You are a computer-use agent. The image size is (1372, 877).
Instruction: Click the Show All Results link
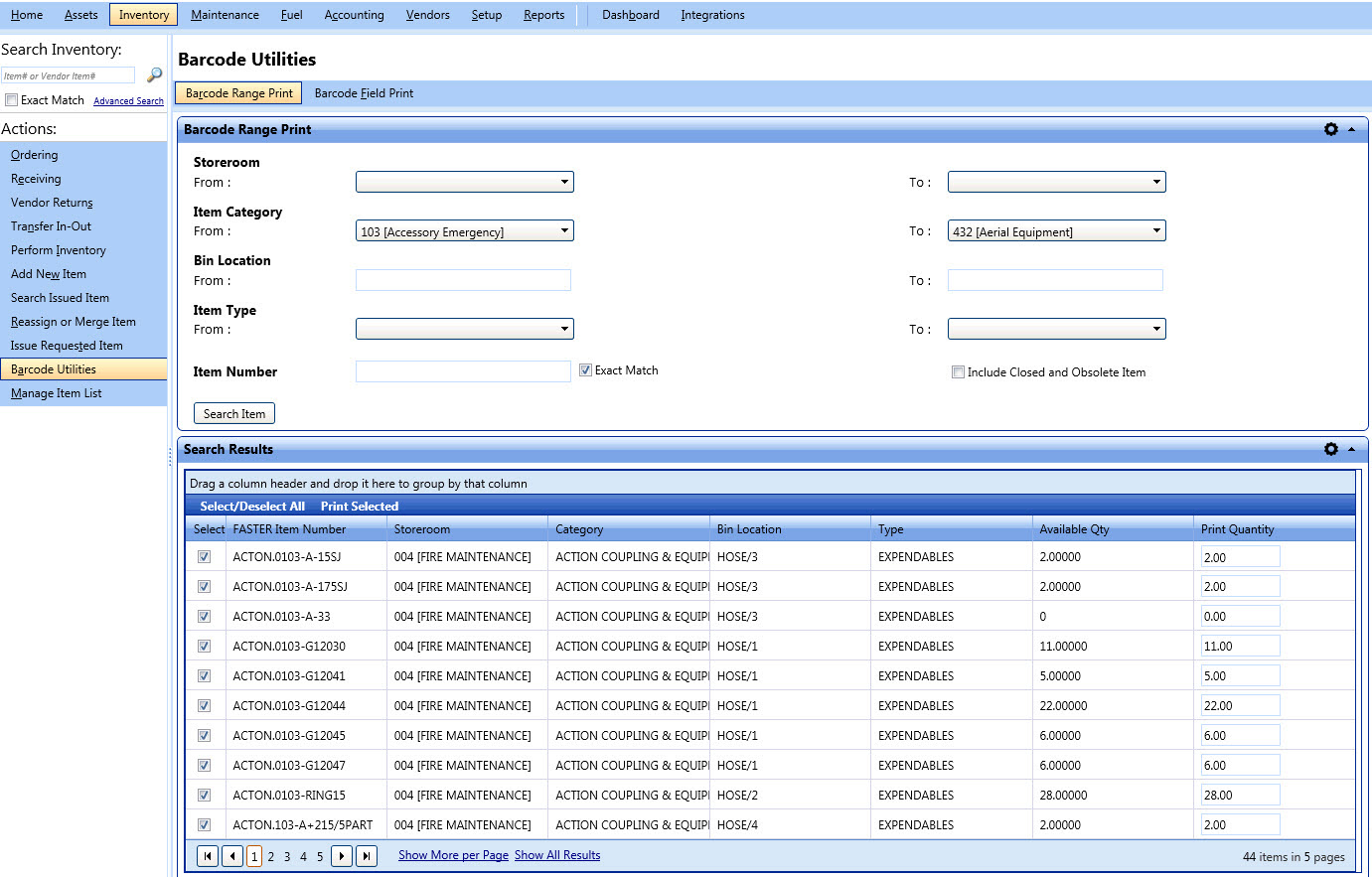(556, 855)
